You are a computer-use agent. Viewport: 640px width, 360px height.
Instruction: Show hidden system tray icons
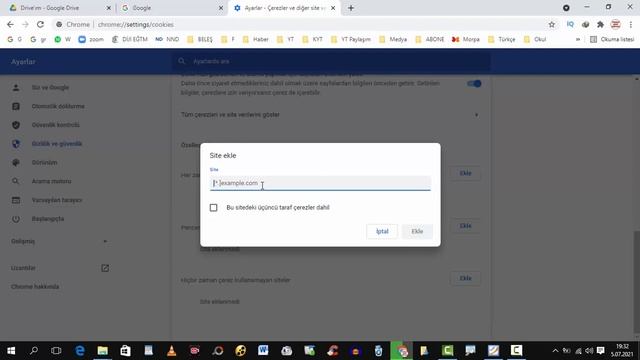(x=555, y=351)
